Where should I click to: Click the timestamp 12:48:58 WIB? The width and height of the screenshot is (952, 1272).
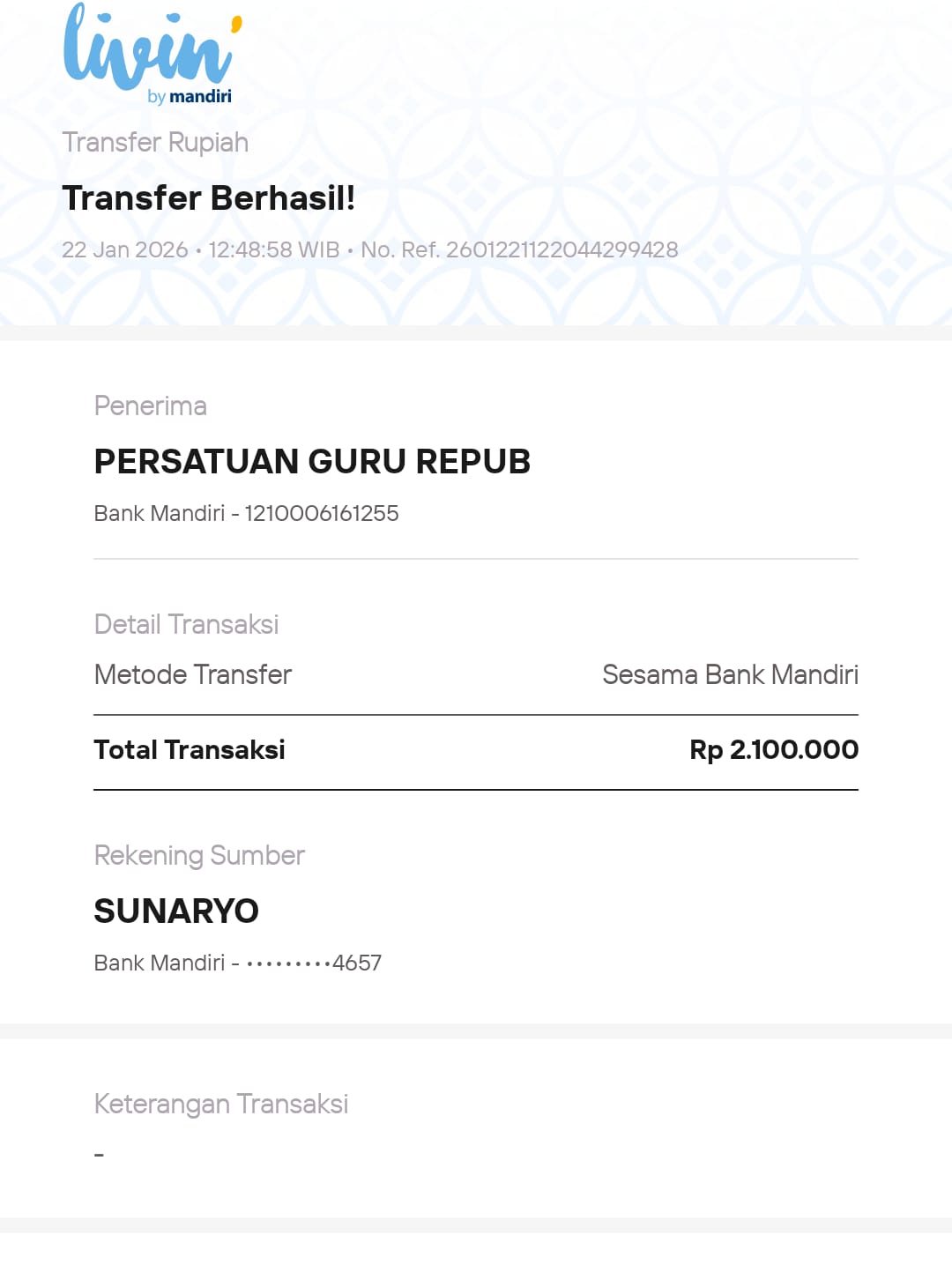click(273, 249)
